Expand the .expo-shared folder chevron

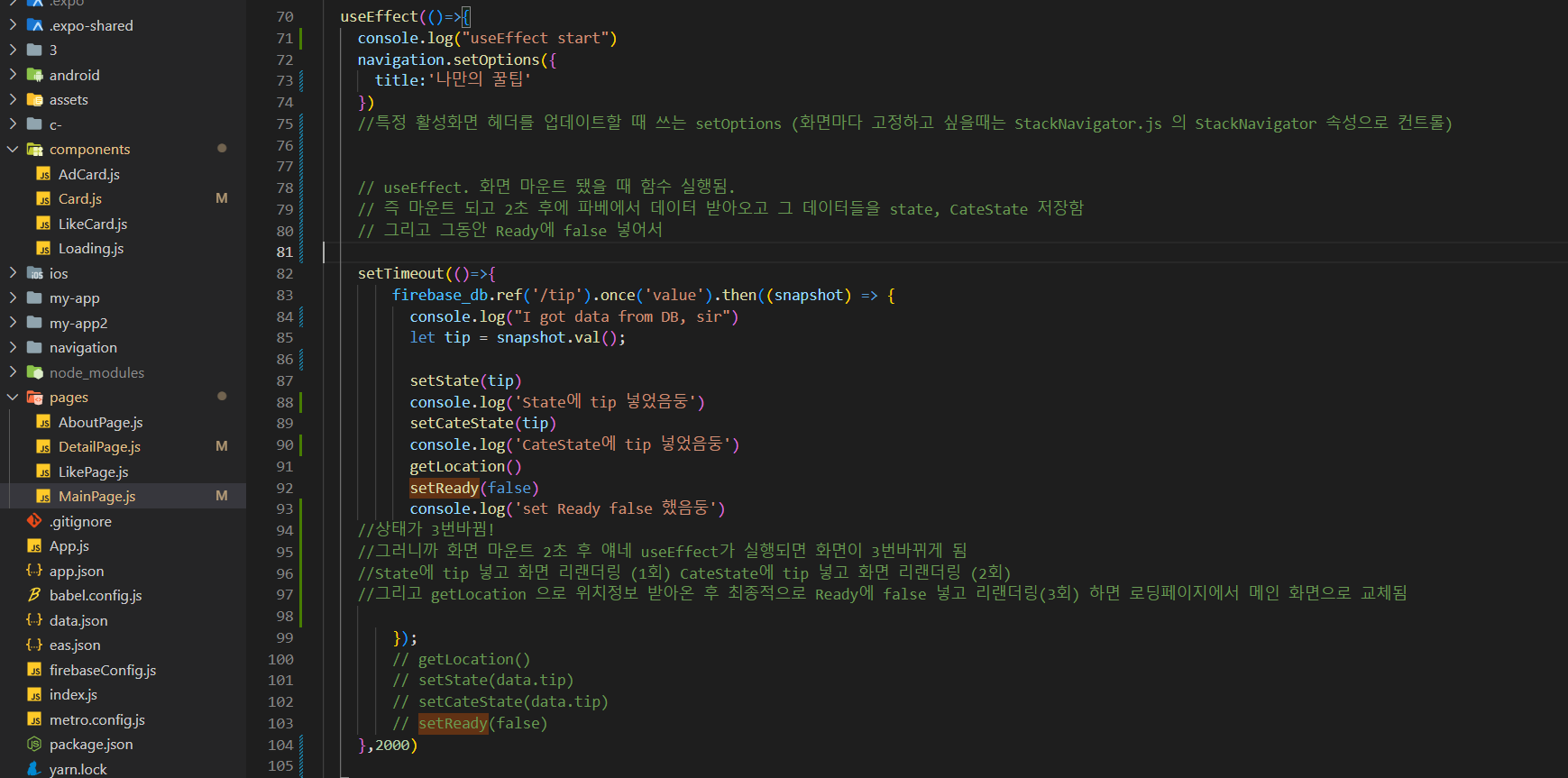13,25
